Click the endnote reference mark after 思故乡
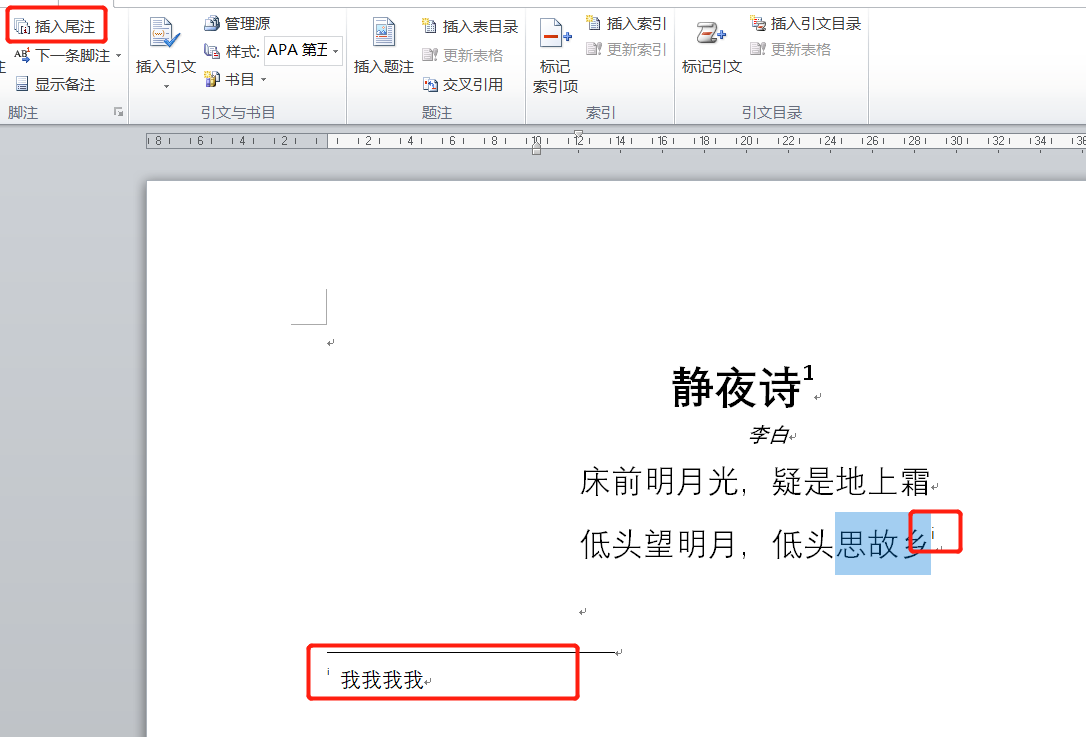1086x737 pixels. pyautogui.click(x=933, y=535)
